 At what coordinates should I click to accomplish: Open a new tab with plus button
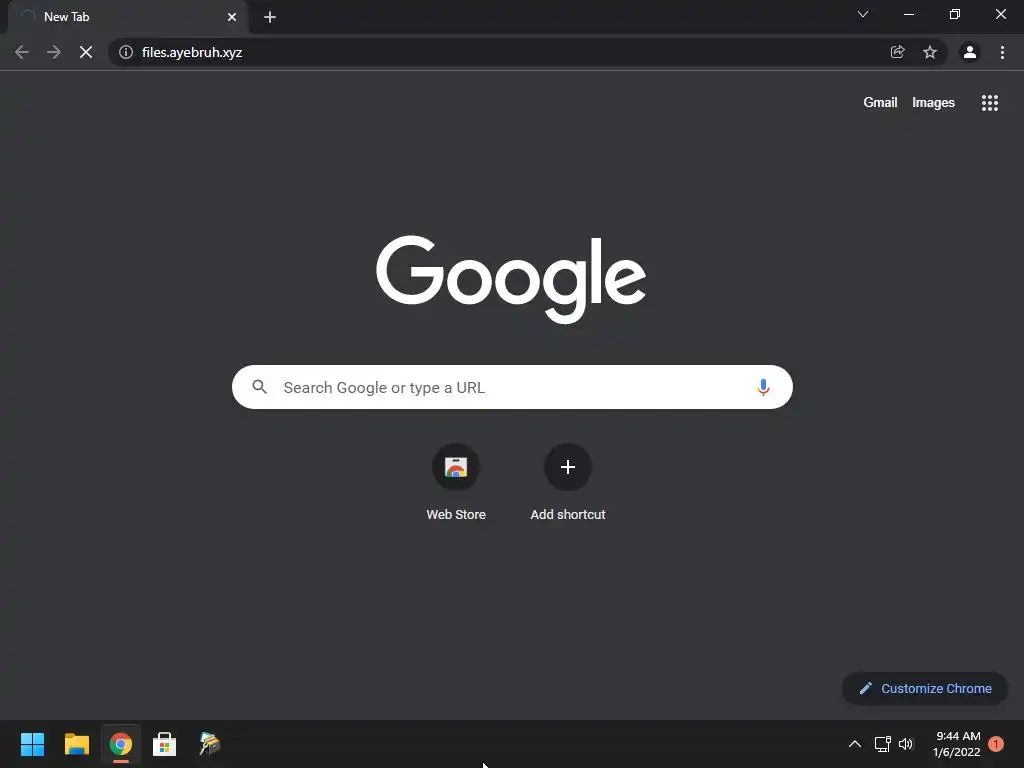click(x=270, y=17)
